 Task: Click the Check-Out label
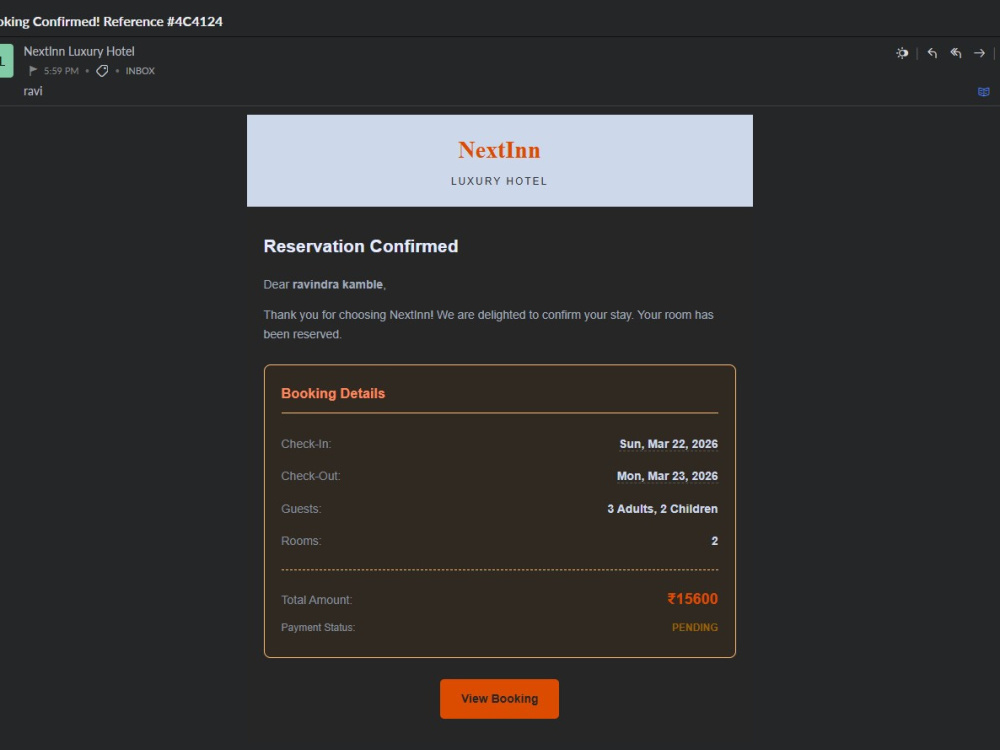coord(311,476)
